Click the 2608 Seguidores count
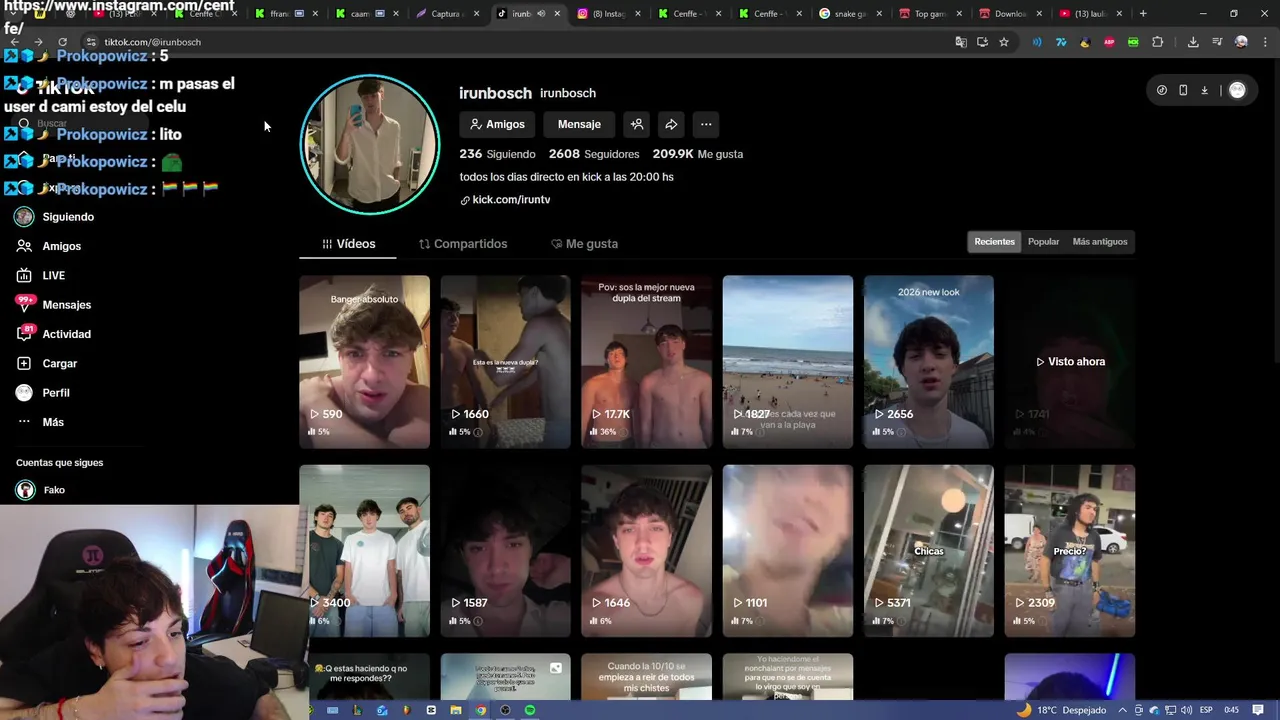This screenshot has width=1280, height=720. click(x=594, y=154)
